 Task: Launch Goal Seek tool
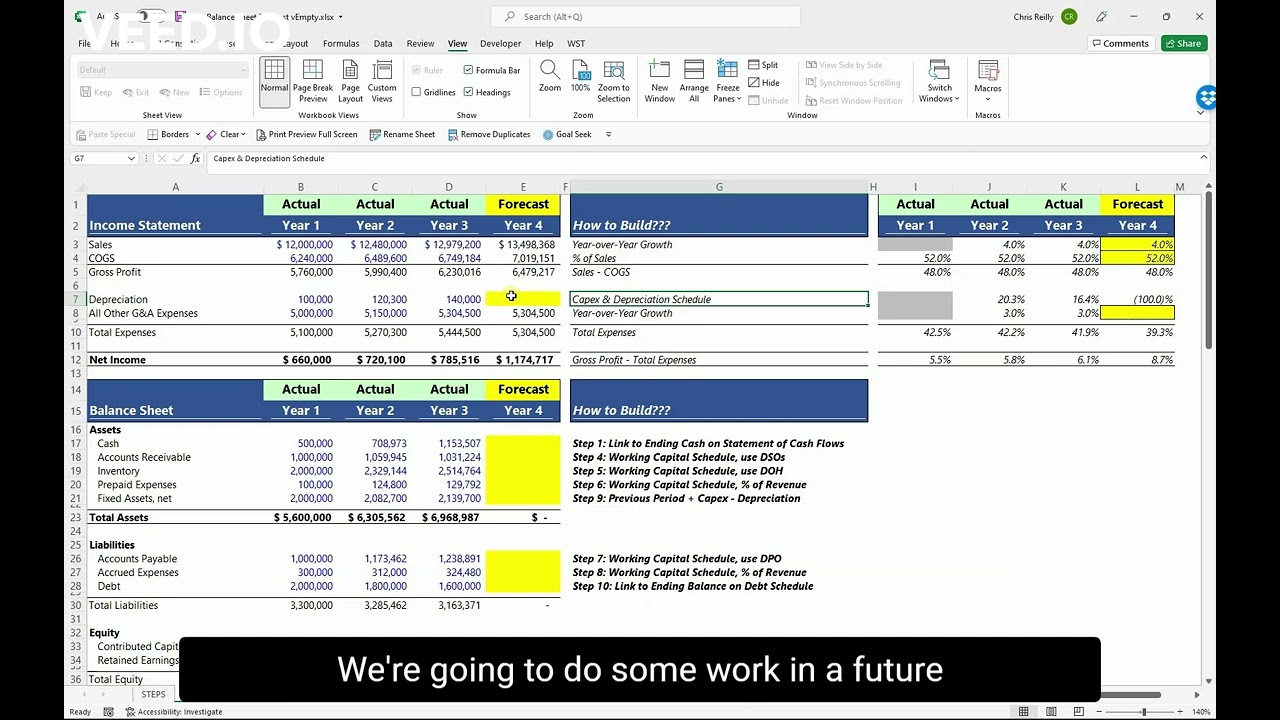pos(567,134)
